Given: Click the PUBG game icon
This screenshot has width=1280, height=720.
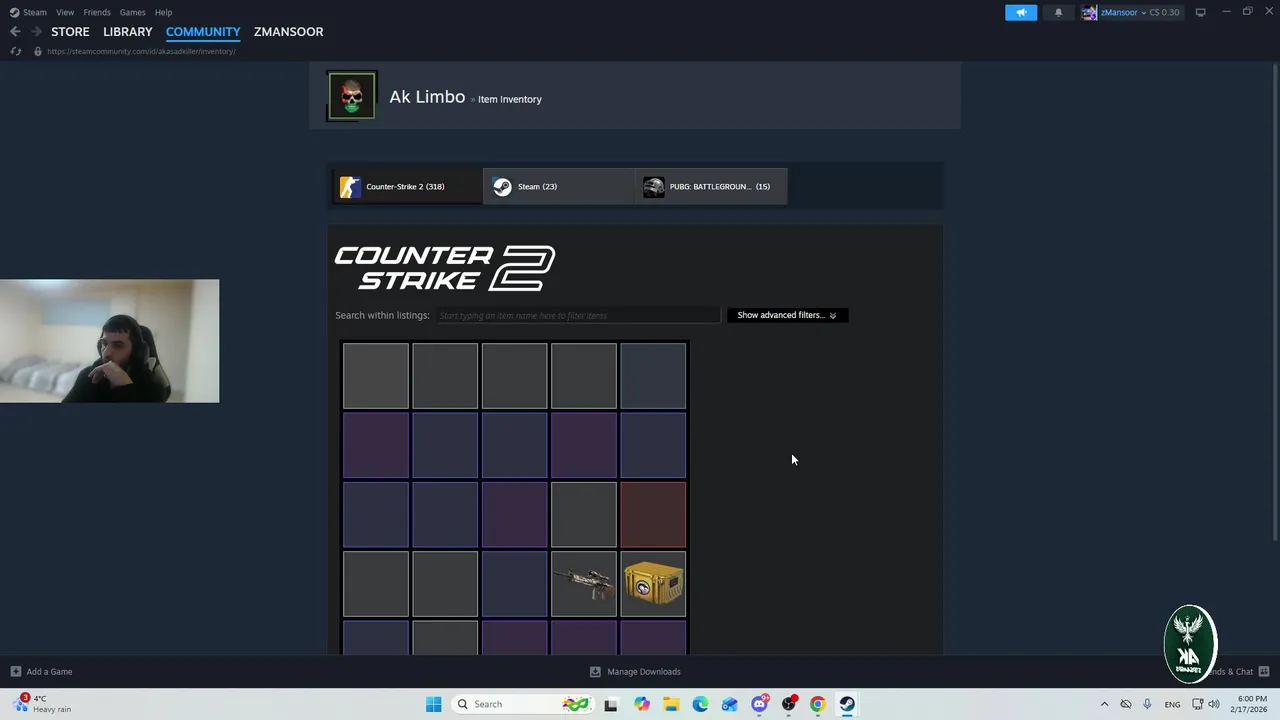Looking at the screenshot, I should [654, 187].
